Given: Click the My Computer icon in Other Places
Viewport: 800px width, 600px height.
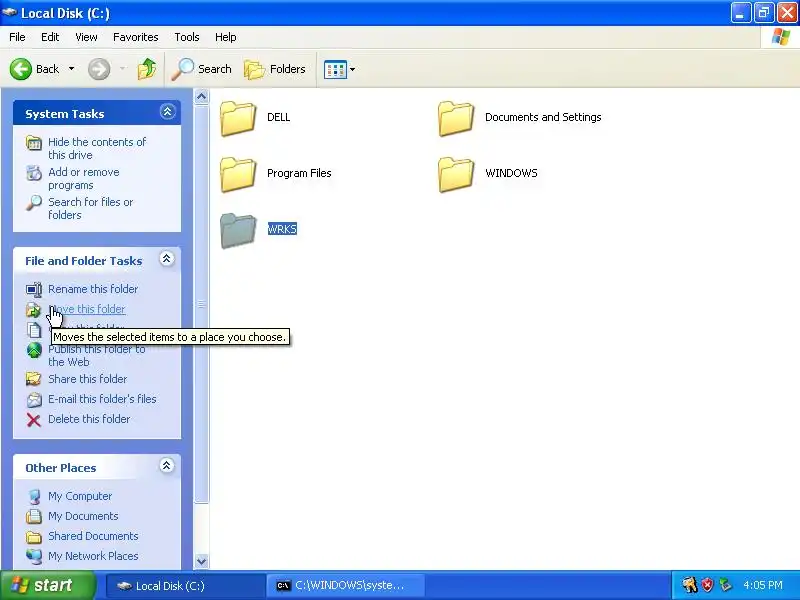Looking at the screenshot, I should [x=34, y=496].
